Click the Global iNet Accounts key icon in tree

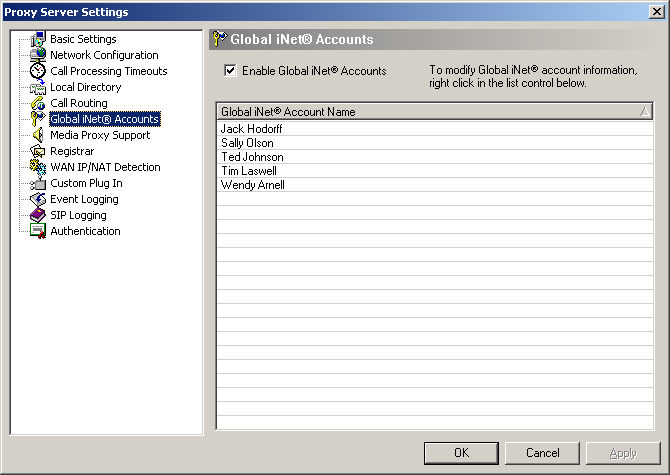coord(38,119)
